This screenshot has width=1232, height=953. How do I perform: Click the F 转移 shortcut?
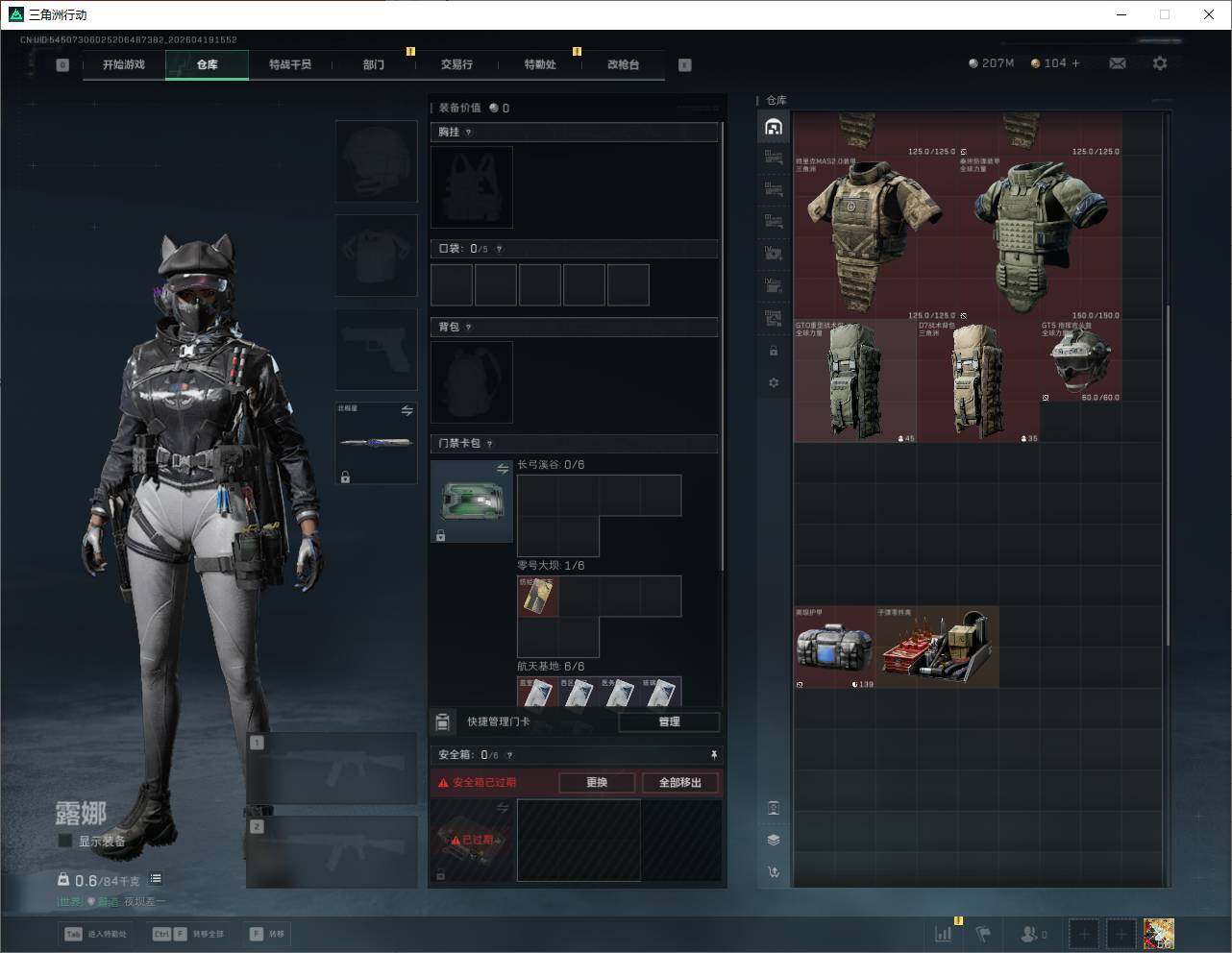click(267, 934)
